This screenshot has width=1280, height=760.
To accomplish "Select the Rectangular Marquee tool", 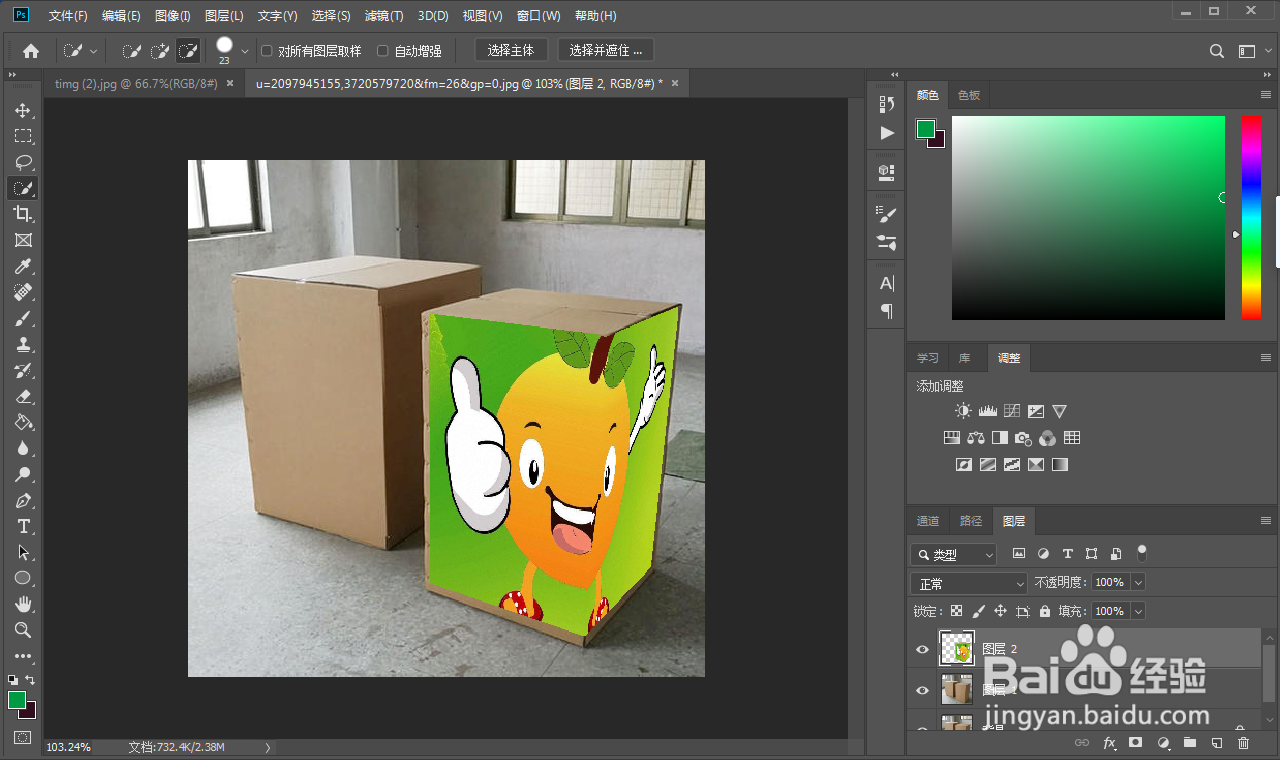I will 23,136.
